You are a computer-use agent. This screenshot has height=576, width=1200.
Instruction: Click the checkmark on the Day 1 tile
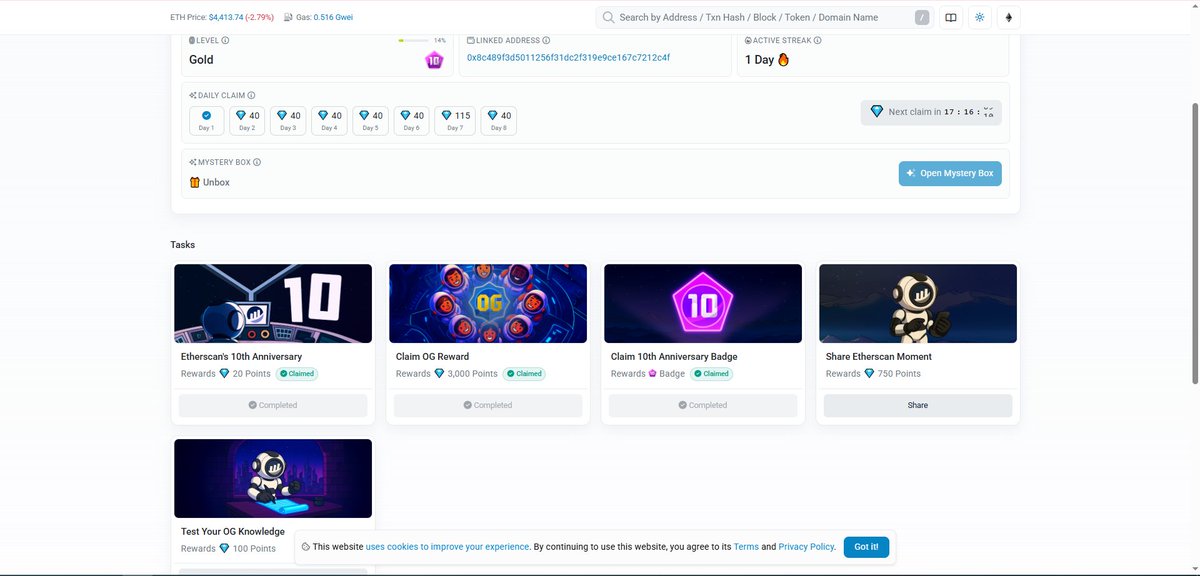tap(207, 114)
